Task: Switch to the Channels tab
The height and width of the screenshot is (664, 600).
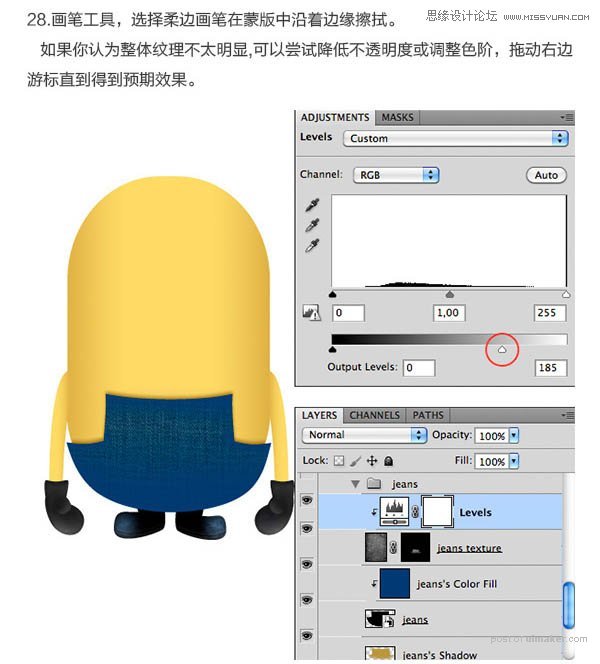Action: pos(375,415)
